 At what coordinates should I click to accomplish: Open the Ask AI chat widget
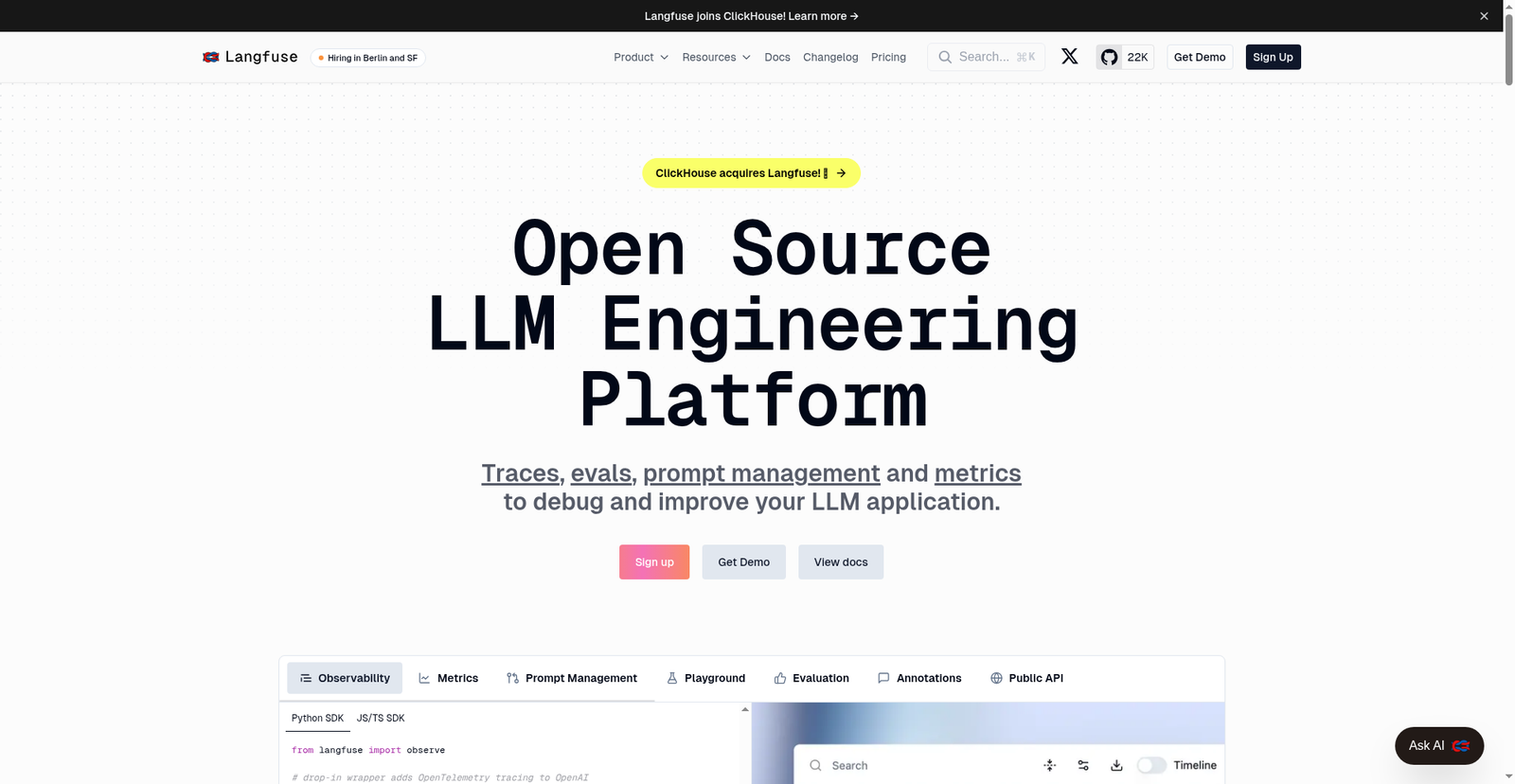point(1438,745)
